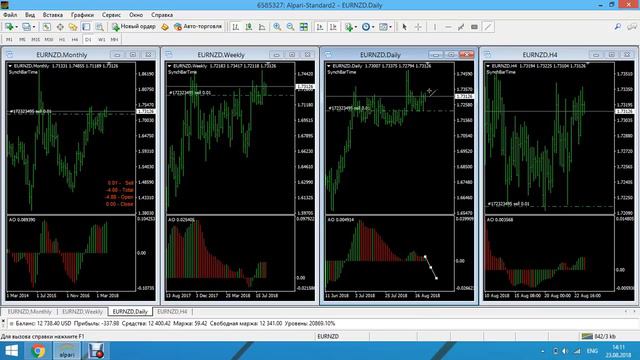The width and height of the screenshot is (640, 360).
Task: Open the Strategy Tester
Action: (100, 27)
